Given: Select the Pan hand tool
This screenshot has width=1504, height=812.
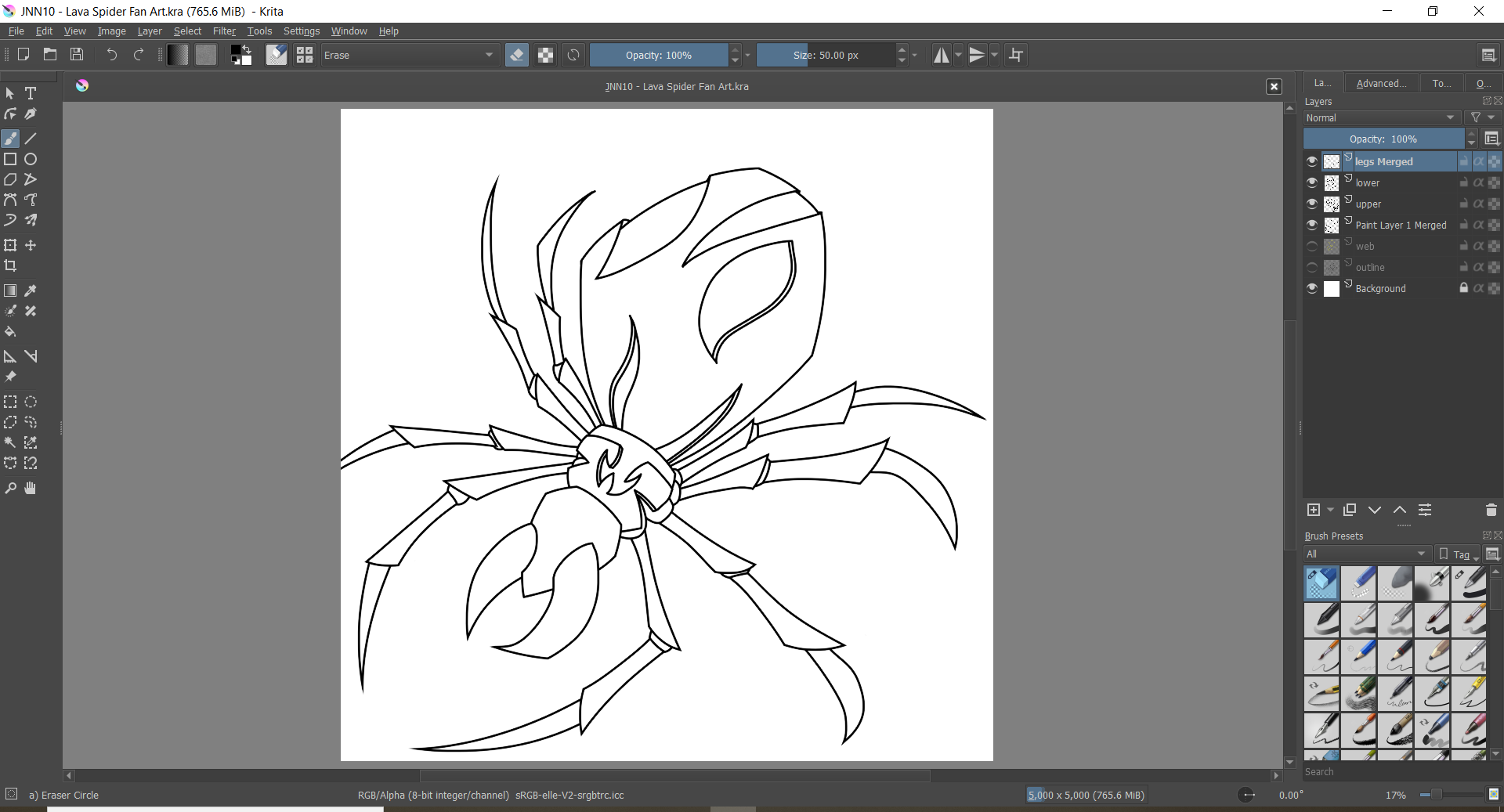Looking at the screenshot, I should pos(31,488).
